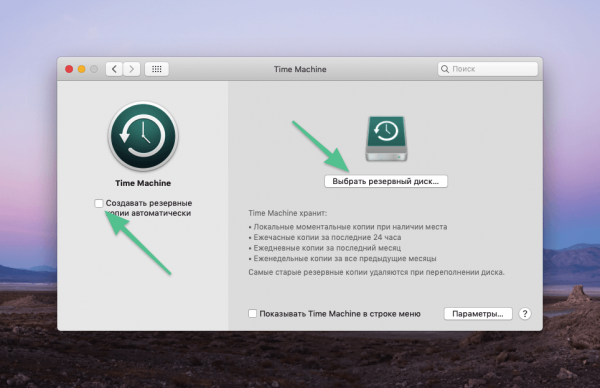Click label 'Создавать резервные копии автоматически'
The height and width of the screenshot is (388, 600).
[x=149, y=208]
